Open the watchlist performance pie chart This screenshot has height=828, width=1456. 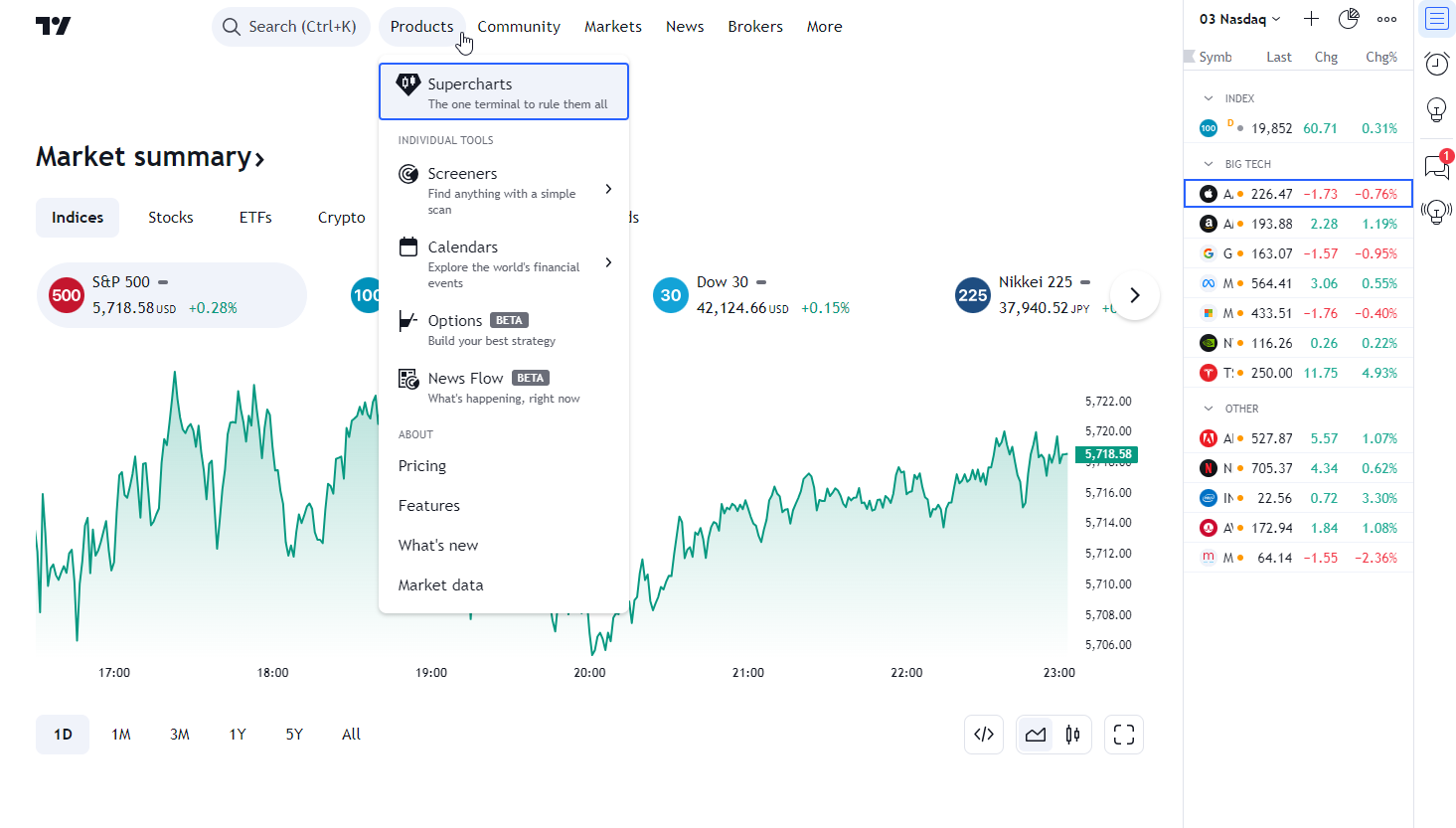click(x=1349, y=18)
